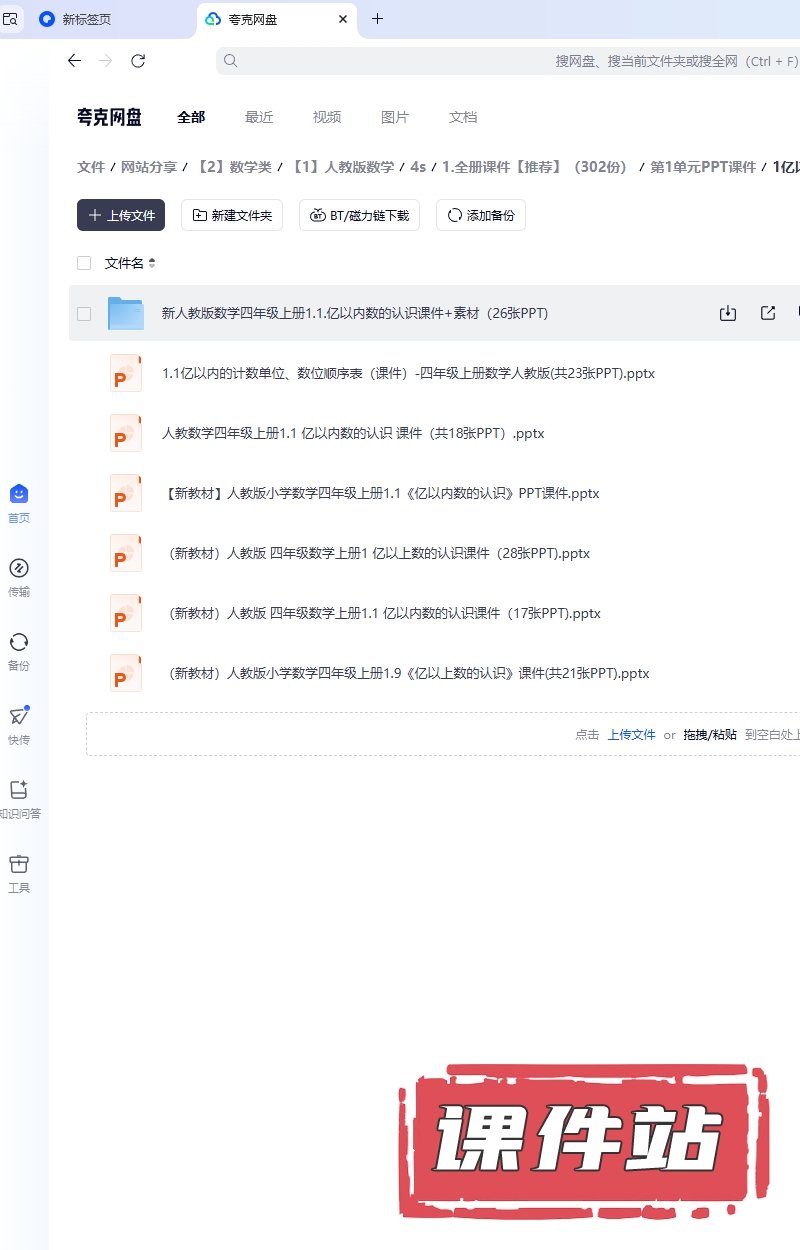Click the browser refresh icon
The image size is (800, 1250).
(x=138, y=61)
